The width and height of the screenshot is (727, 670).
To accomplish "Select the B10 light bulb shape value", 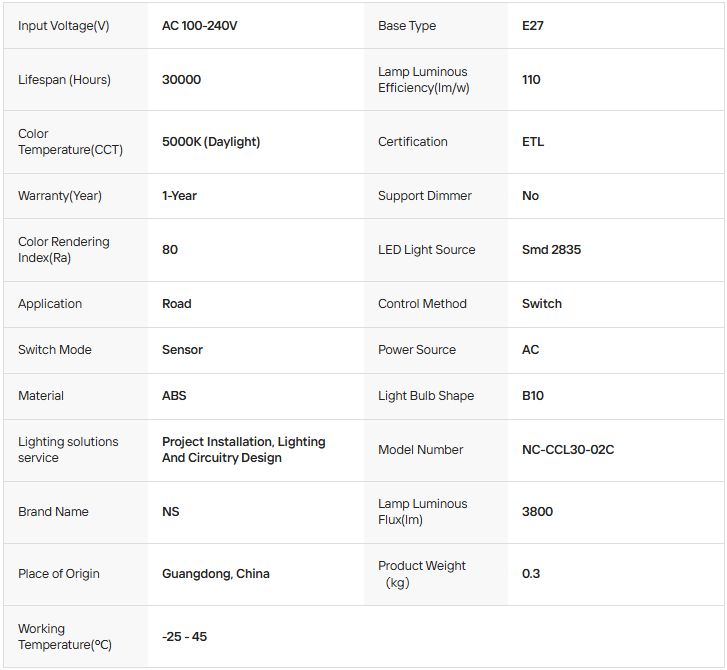I will (x=533, y=396).
